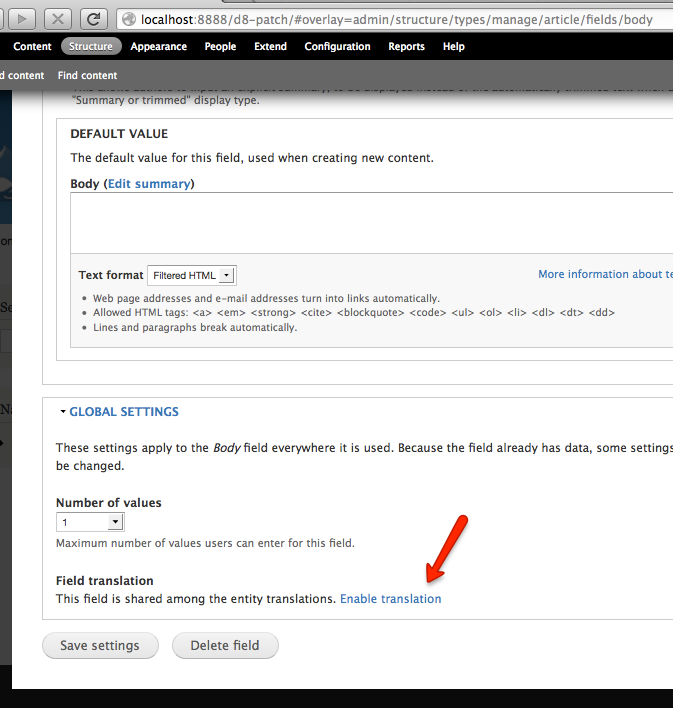The width and height of the screenshot is (673, 708).
Task: Open More information about text formats link
Action: pyautogui.click(x=605, y=274)
